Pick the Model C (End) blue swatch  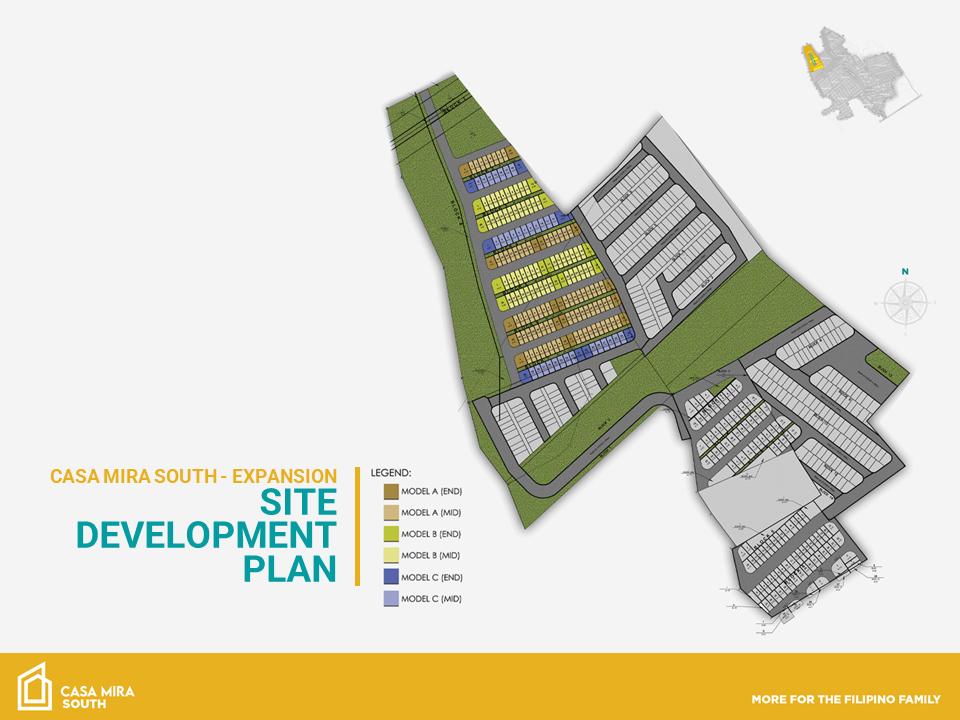coord(390,577)
